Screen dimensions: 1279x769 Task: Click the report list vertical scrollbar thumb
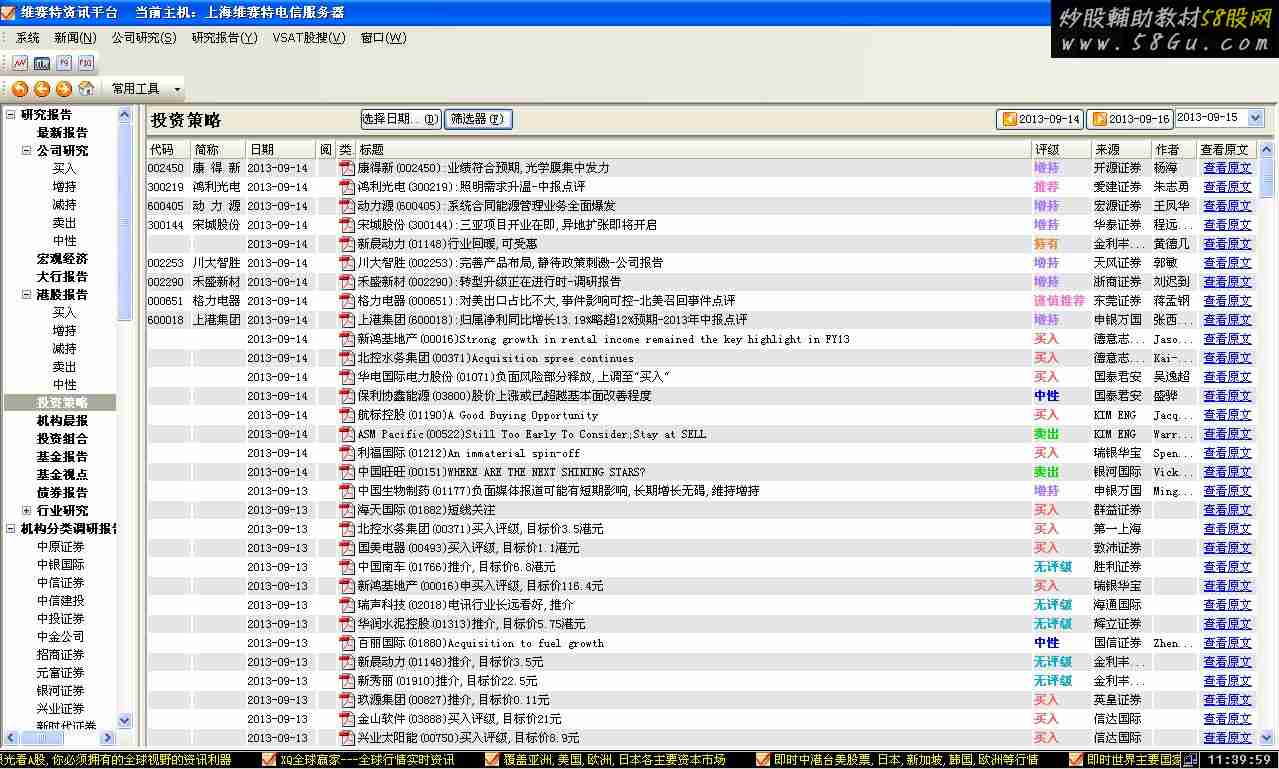(x=1268, y=179)
